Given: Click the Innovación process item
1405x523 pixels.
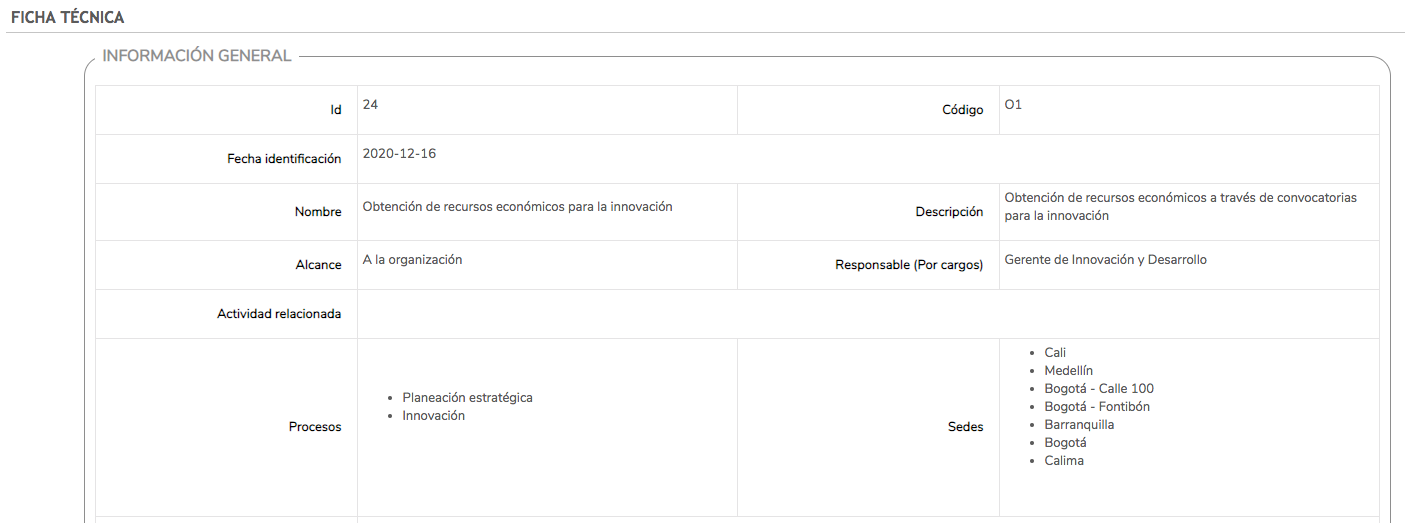Looking at the screenshot, I should 433,416.
